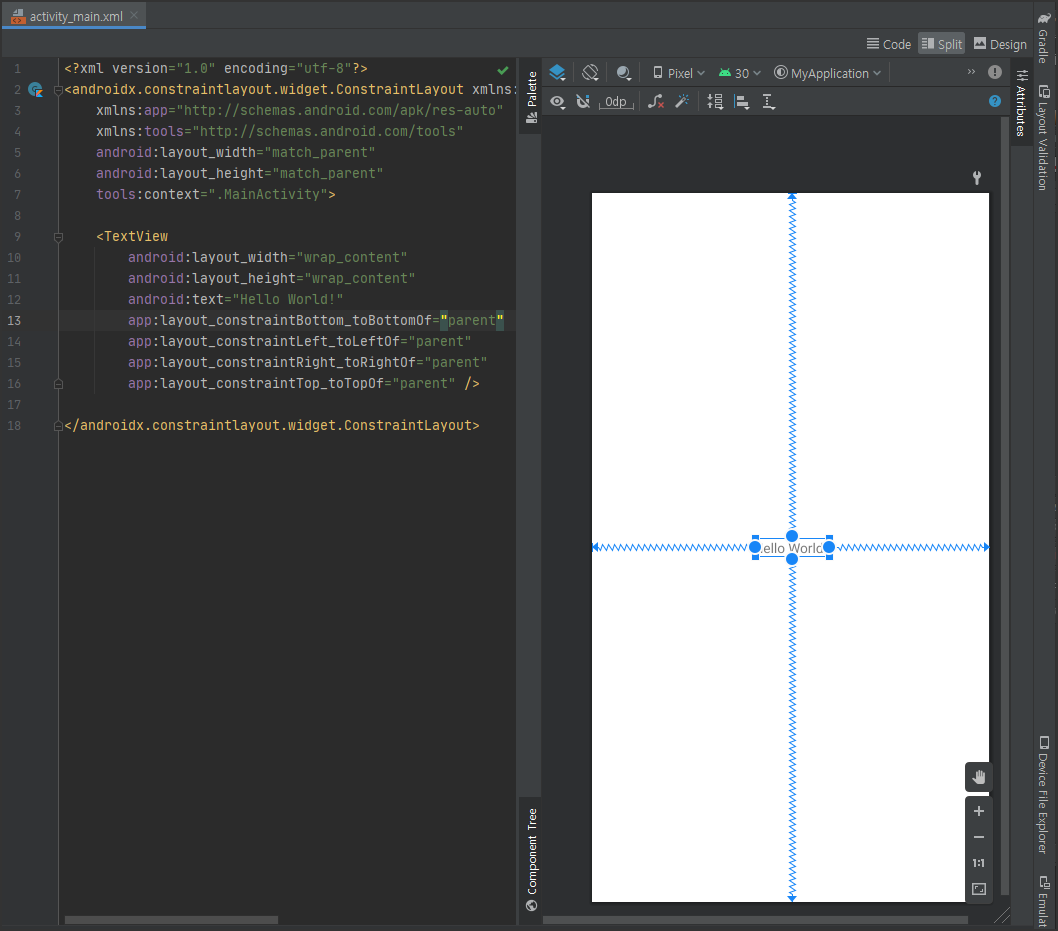Open the night mode selector icon
This screenshot has height=931, width=1058.
[x=624, y=73]
